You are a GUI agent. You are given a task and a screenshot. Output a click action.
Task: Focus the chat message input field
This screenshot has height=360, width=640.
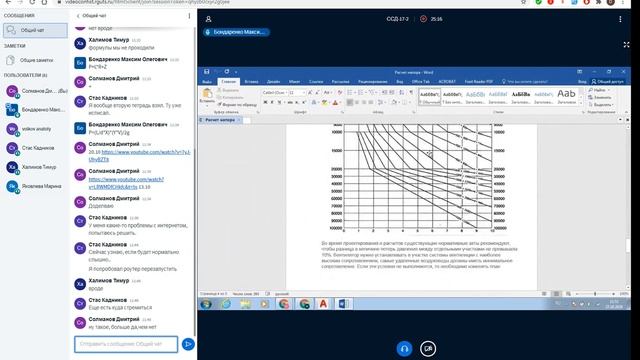(x=126, y=344)
